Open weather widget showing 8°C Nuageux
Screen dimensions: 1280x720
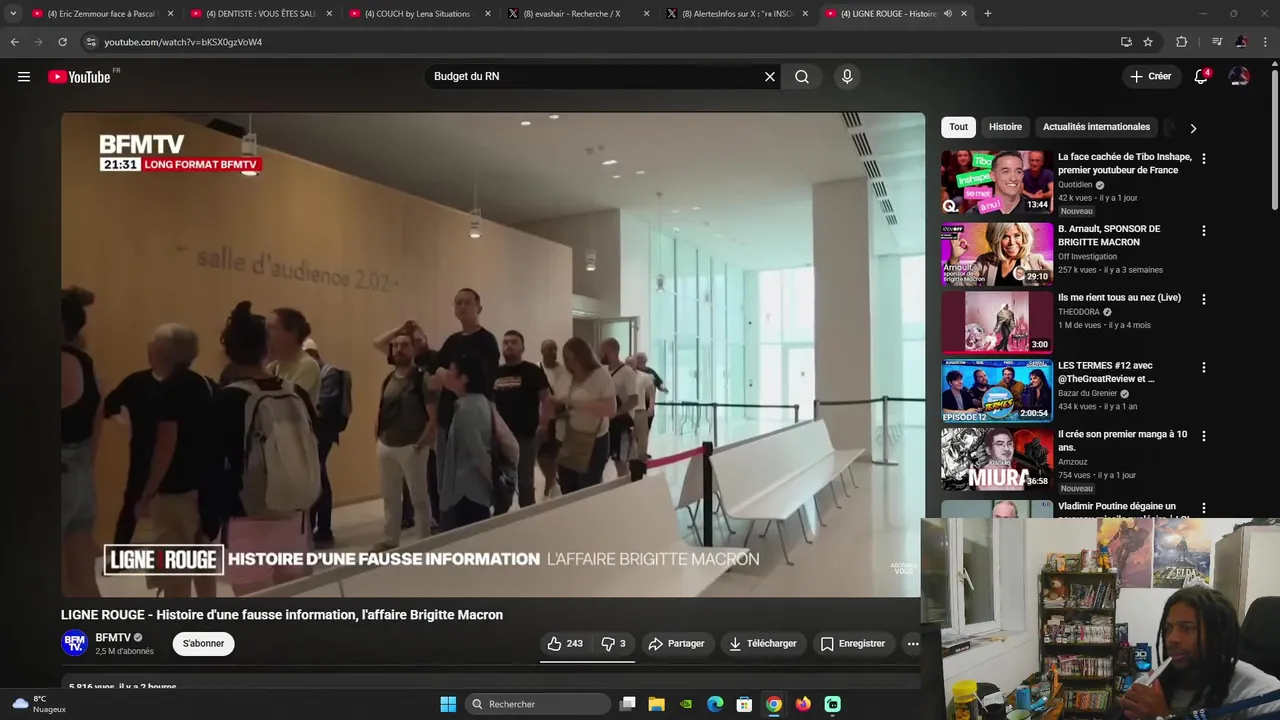coord(38,704)
